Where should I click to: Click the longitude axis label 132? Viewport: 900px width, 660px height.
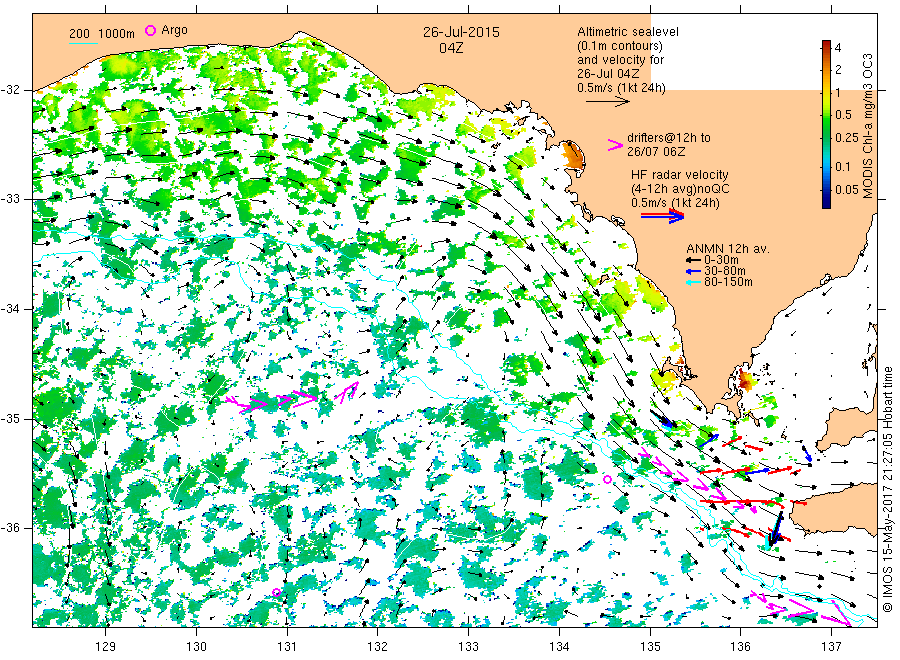pos(378,647)
